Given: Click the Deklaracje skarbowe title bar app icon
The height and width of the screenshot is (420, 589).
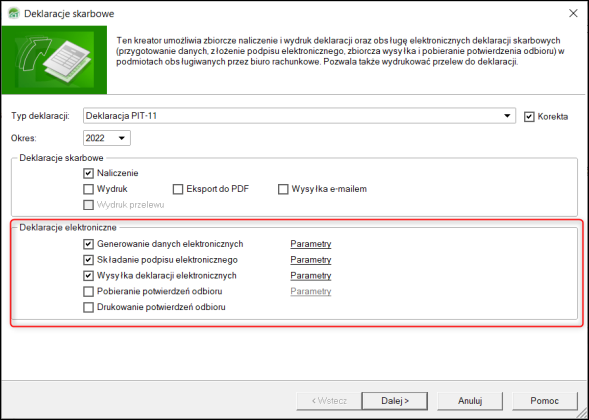Looking at the screenshot, I should point(14,14).
